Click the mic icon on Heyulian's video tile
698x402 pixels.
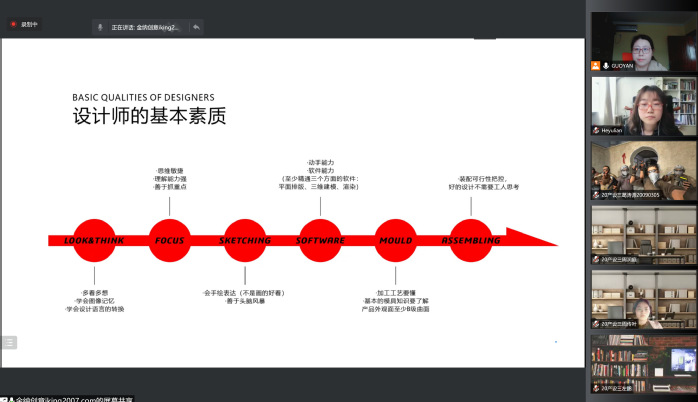(596, 130)
